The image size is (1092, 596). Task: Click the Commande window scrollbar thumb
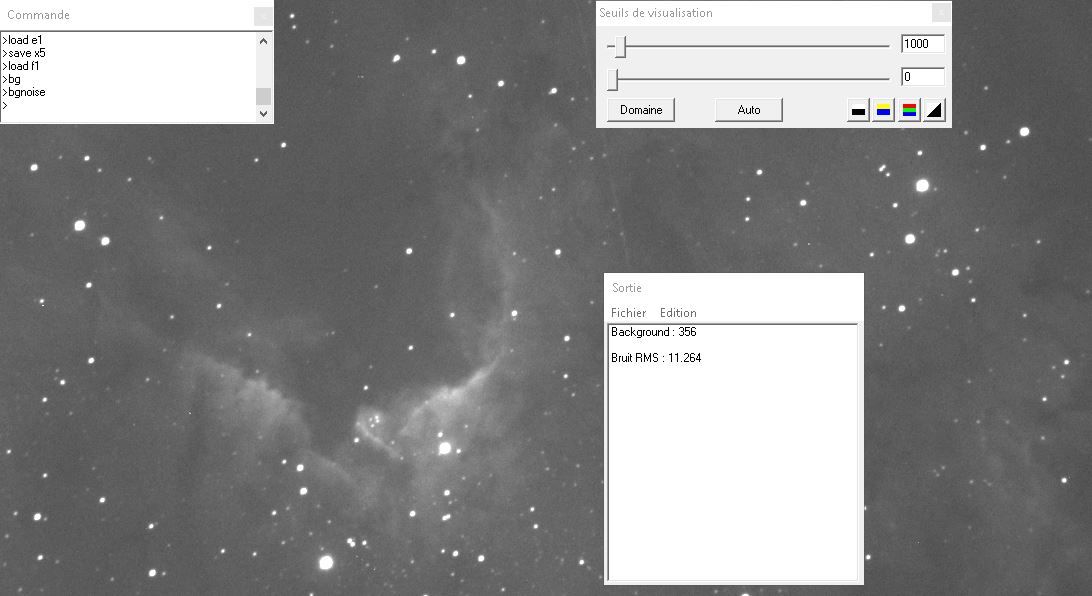click(263, 96)
